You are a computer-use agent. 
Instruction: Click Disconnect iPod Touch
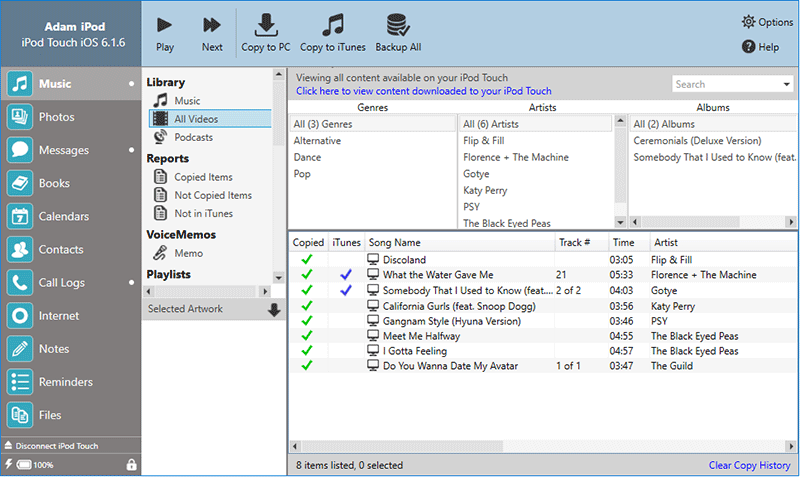click(x=52, y=446)
